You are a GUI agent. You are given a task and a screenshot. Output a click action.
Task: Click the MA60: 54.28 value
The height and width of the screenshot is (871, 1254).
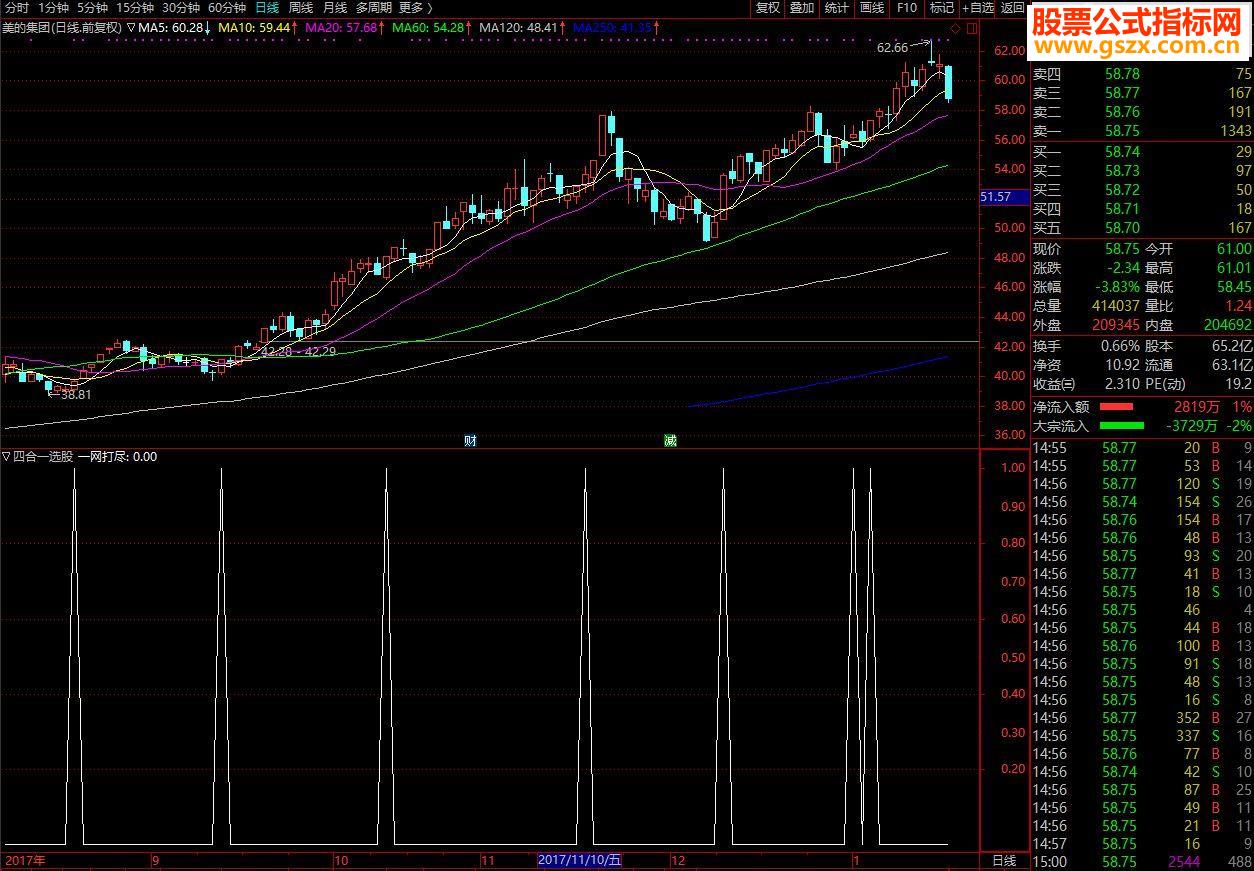431,27
